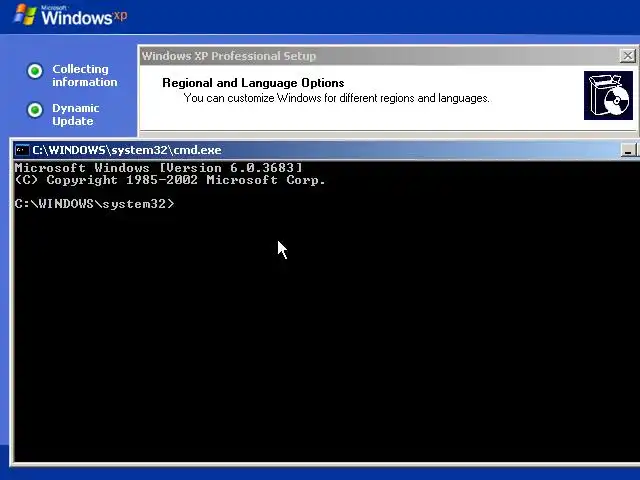Click the cmd.exe title bar system icon
640x480 pixels.
click(22, 150)
